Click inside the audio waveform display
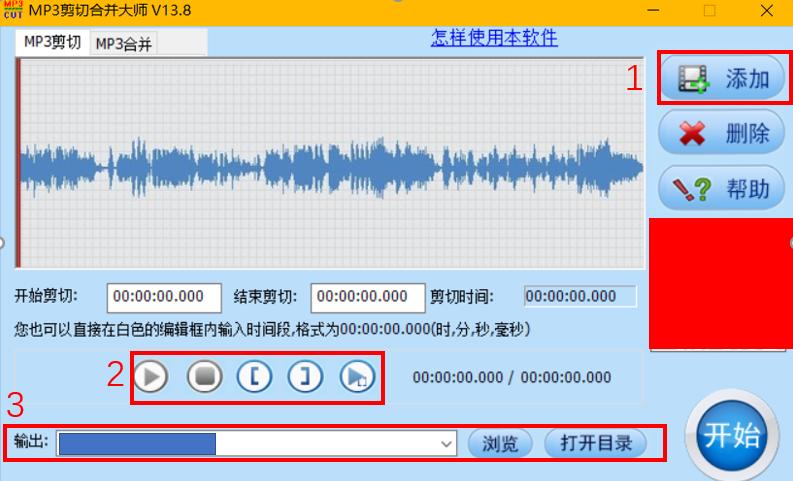Screen dimensions: 793x481 click(x=331, y=163)
